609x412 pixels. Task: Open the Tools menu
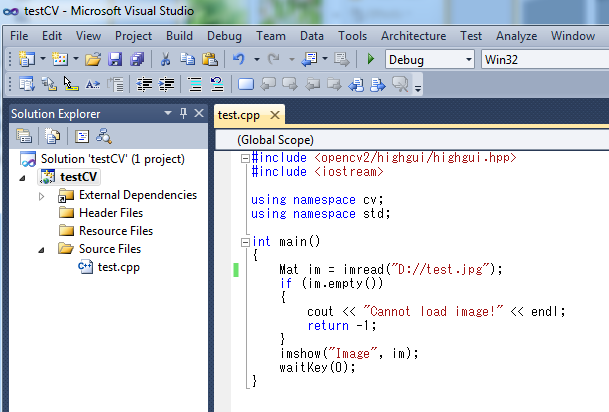click(352, 36)
